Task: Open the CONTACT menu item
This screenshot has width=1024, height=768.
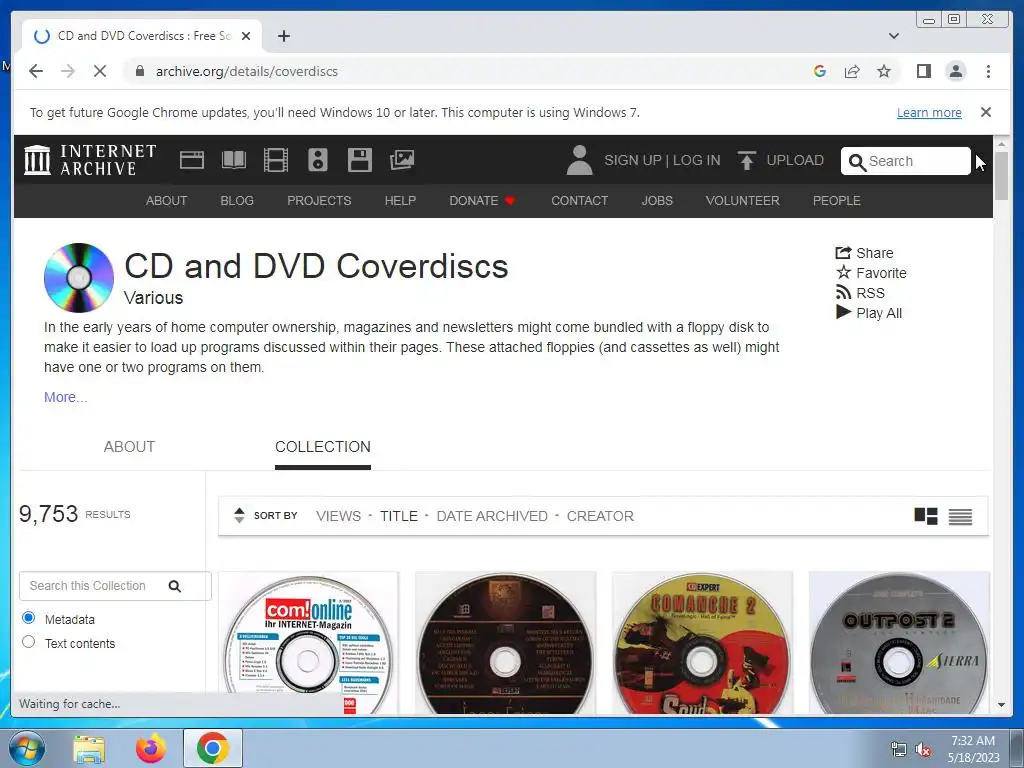Action: (x=579, y=200)
